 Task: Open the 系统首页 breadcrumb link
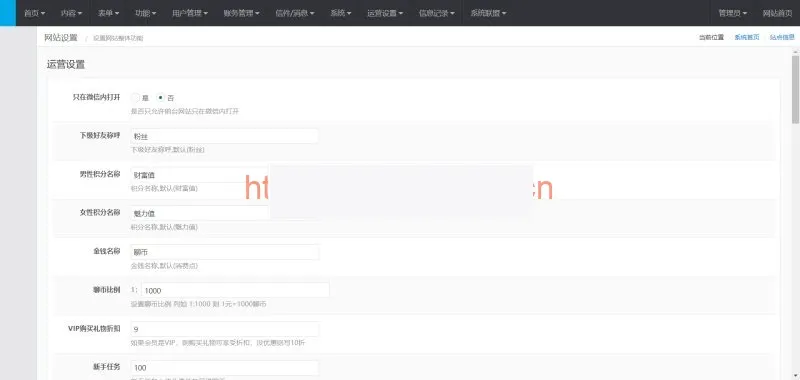tap(747, 37)
